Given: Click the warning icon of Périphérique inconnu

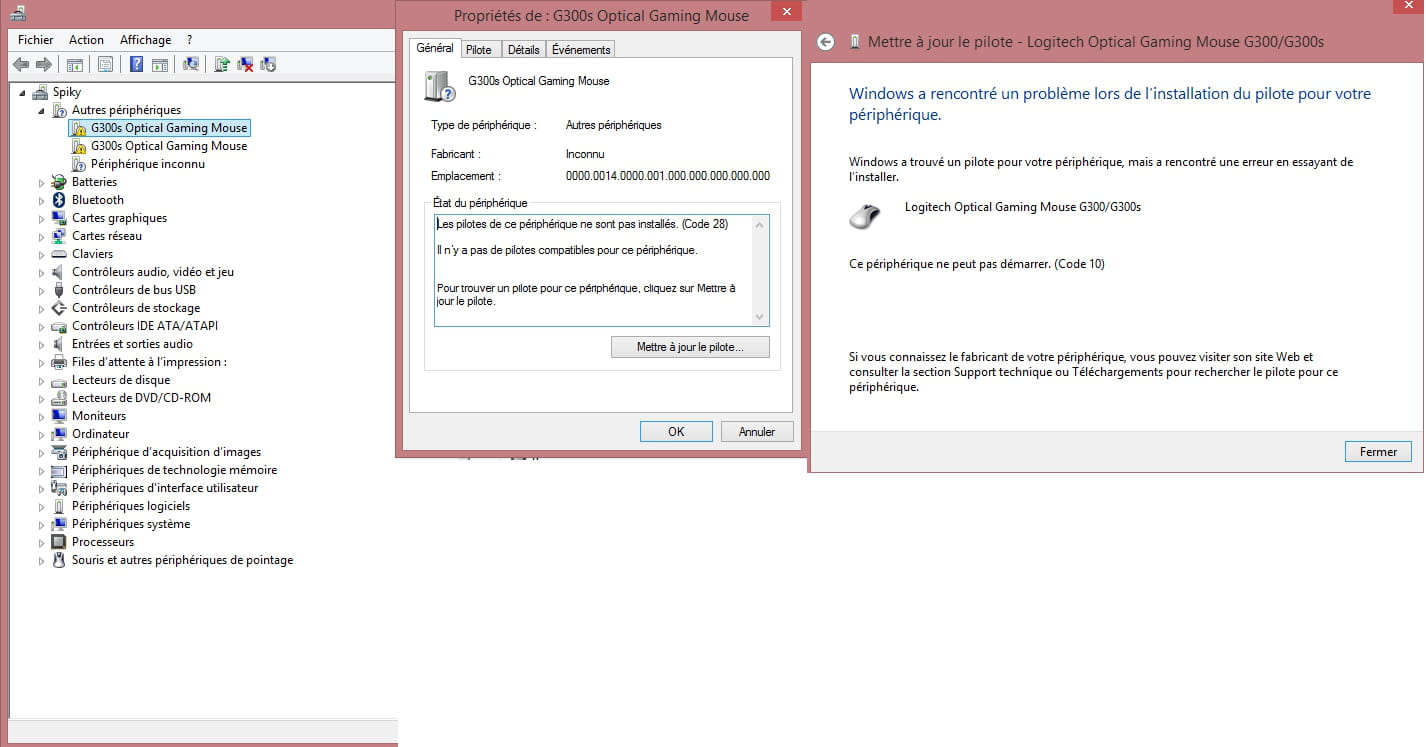Looking at the screenshot, I should (78, 164).
